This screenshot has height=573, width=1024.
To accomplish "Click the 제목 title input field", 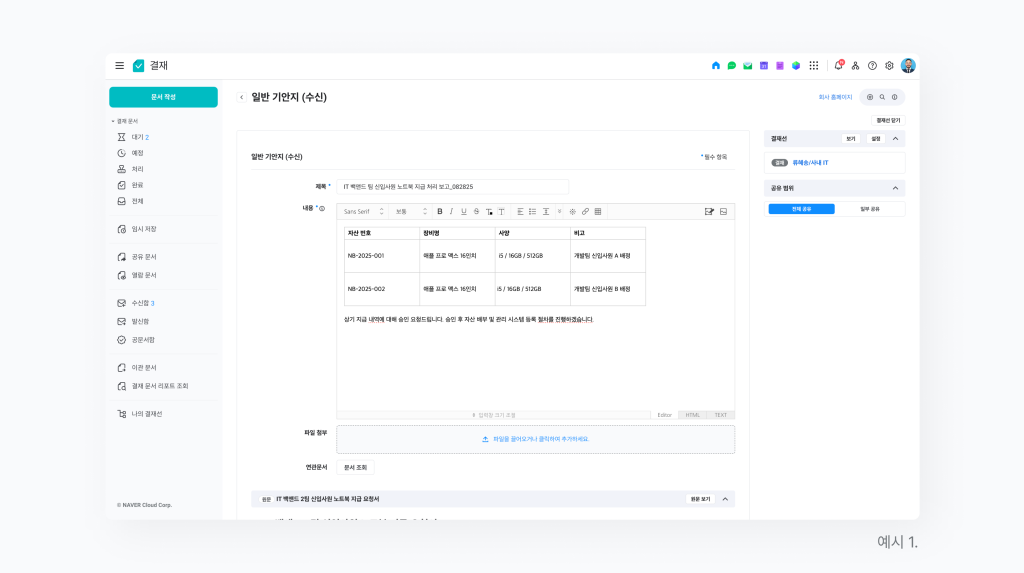I will [x=452, y=186].
